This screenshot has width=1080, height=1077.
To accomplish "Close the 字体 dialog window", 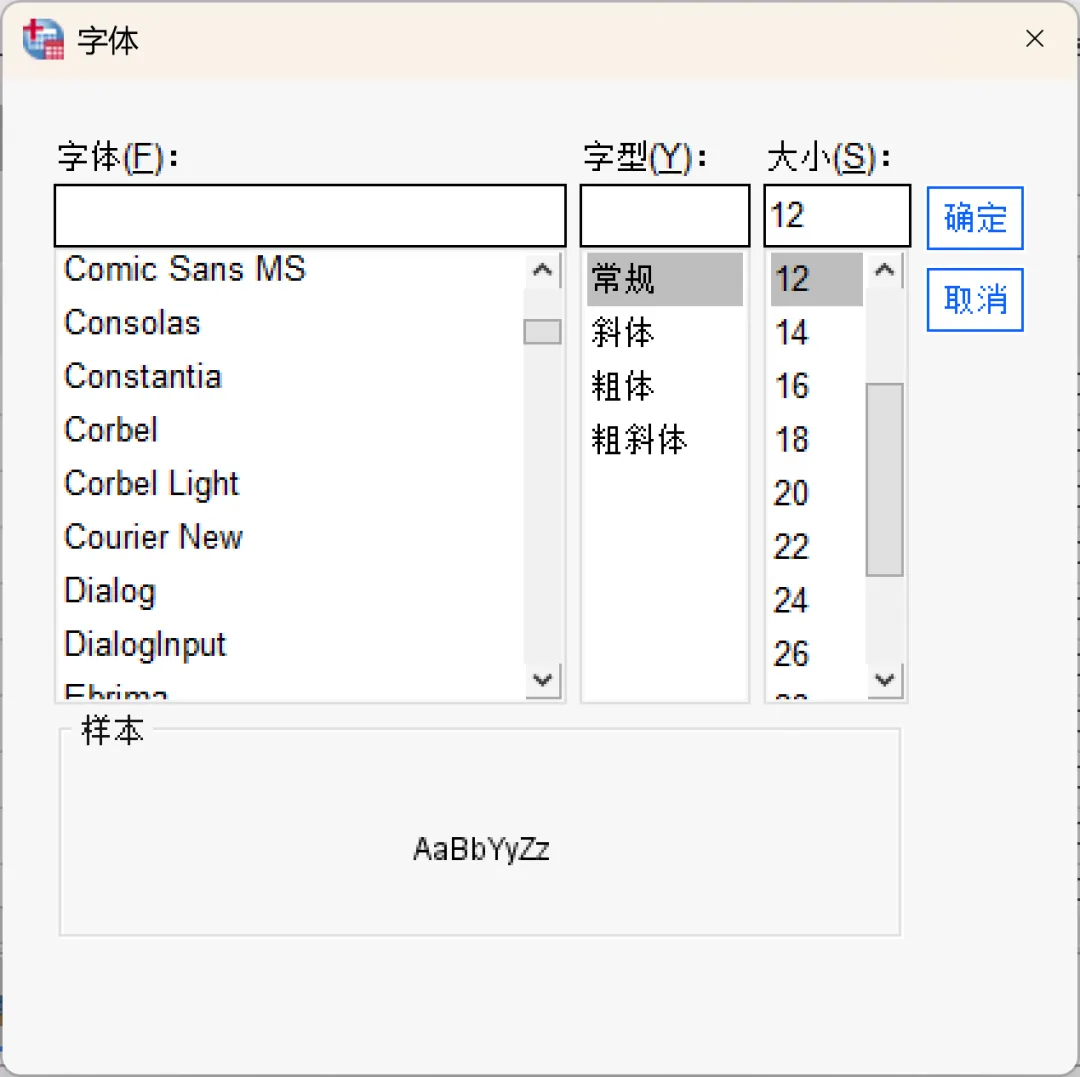I will (x=1035, y=39).
